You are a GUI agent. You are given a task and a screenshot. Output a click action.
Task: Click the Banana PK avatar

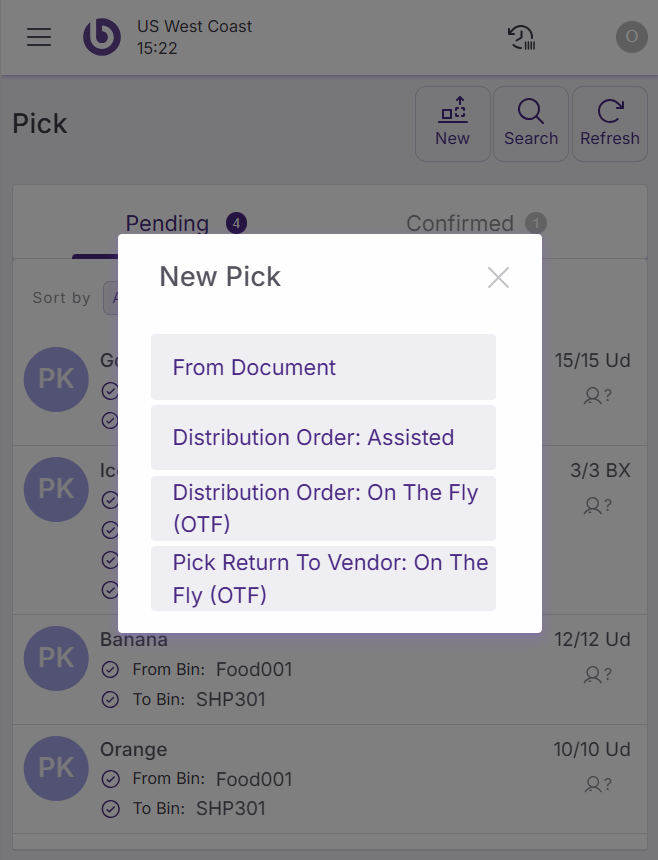56,658
